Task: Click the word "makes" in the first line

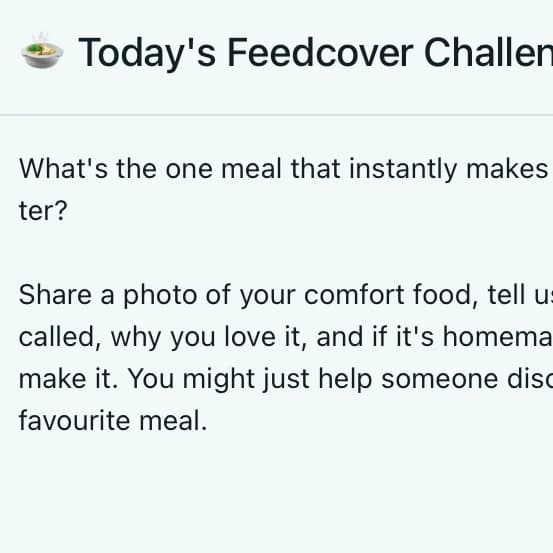Action: click(507, 169)
